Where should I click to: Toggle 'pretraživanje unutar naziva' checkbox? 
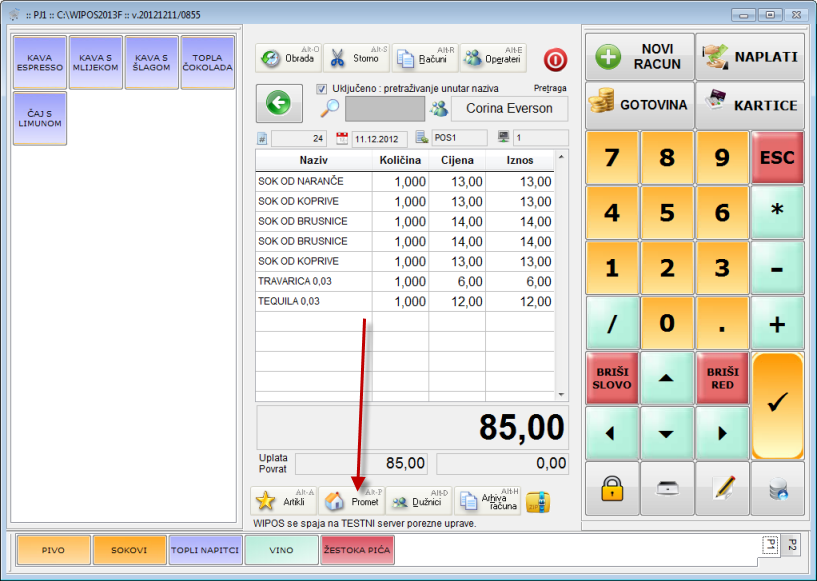pyautogui.click(x=322, y=88)
